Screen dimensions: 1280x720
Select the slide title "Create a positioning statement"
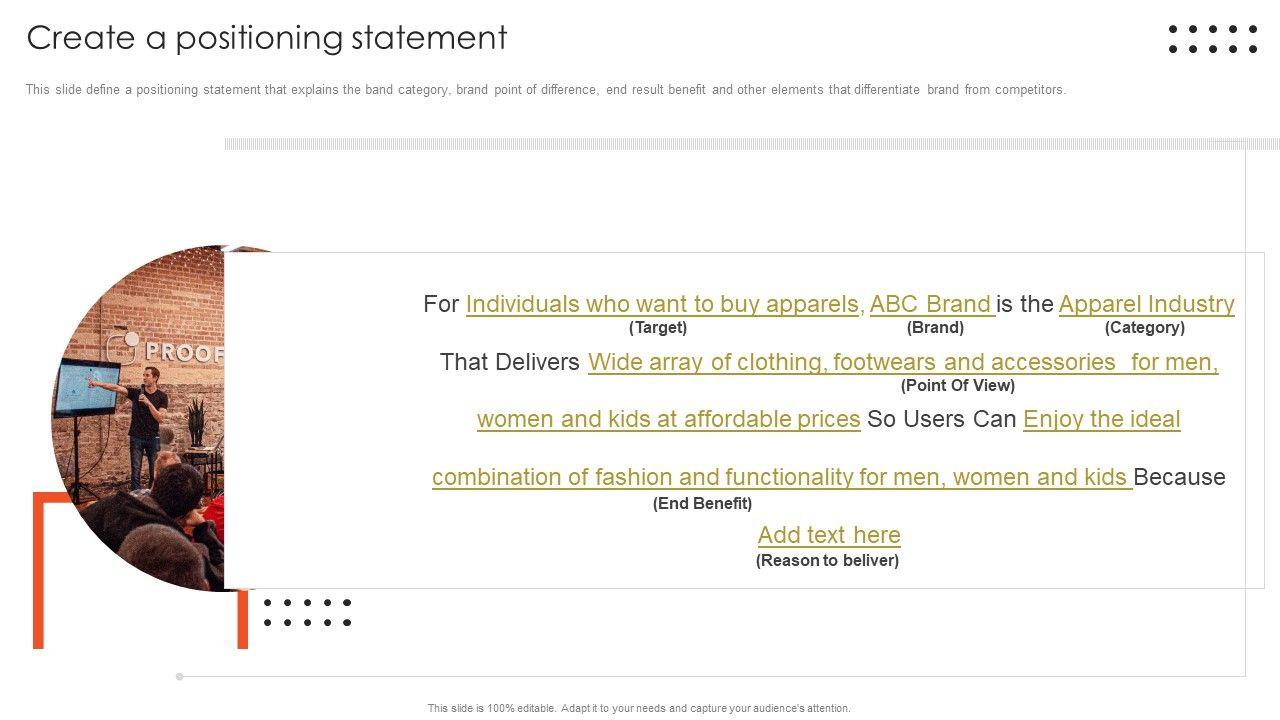click(267, 38)
